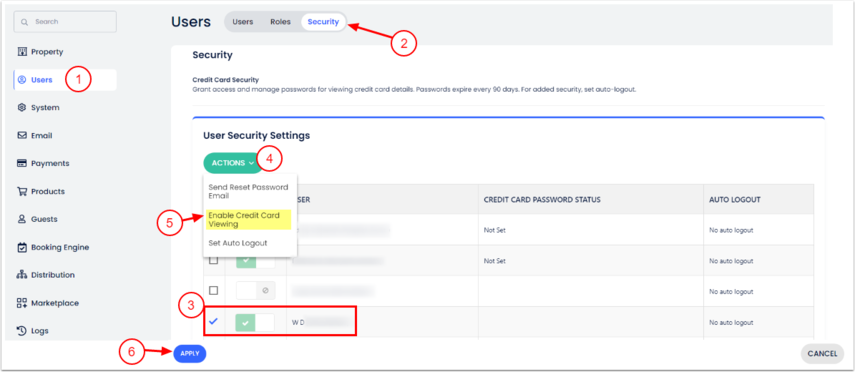Tick the checkbox of the disabled-user row
Image resolution: width=855 pixels, height=372 pixels.
point(214,290)
